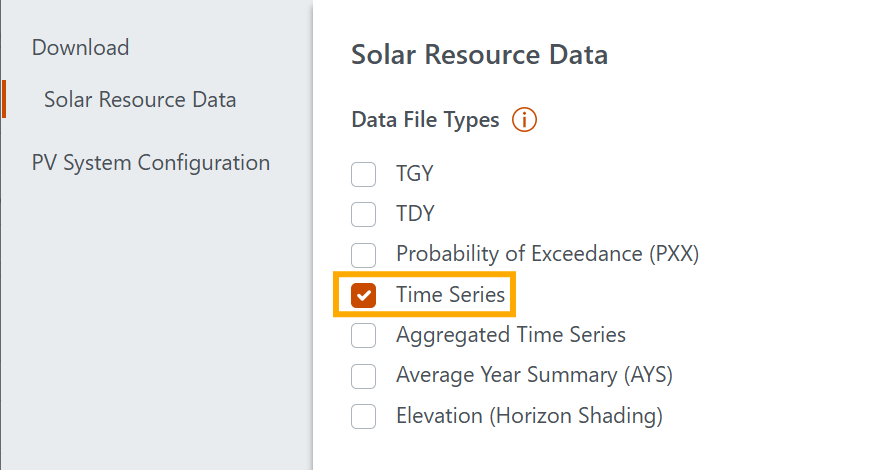Click the 'Probability of Exceedance (PXX)' label
The width and height of the screenshot is (872, 470).
coord(547,254)
